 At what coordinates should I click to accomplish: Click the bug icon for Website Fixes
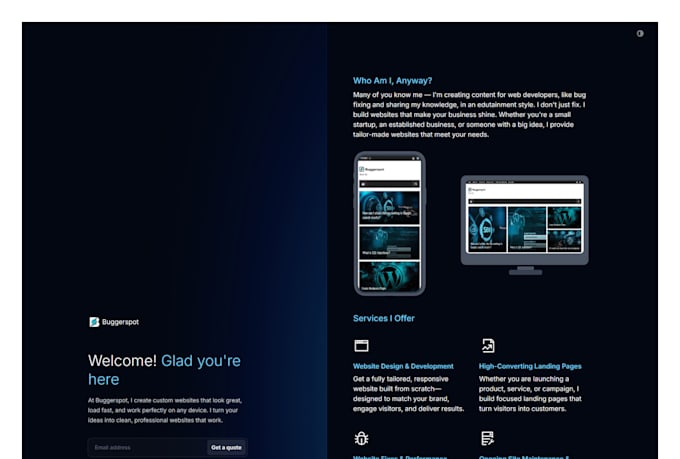click(361, 438)
